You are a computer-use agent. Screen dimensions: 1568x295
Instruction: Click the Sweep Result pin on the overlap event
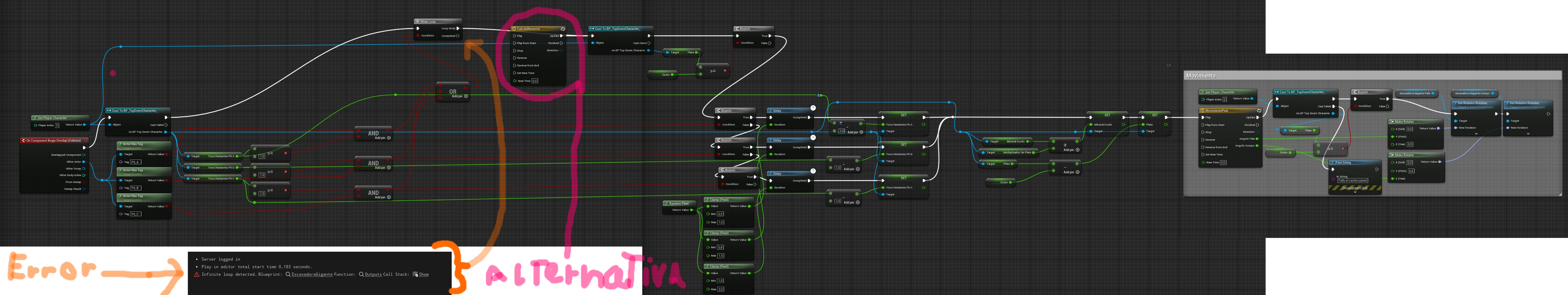click(83, 188)
